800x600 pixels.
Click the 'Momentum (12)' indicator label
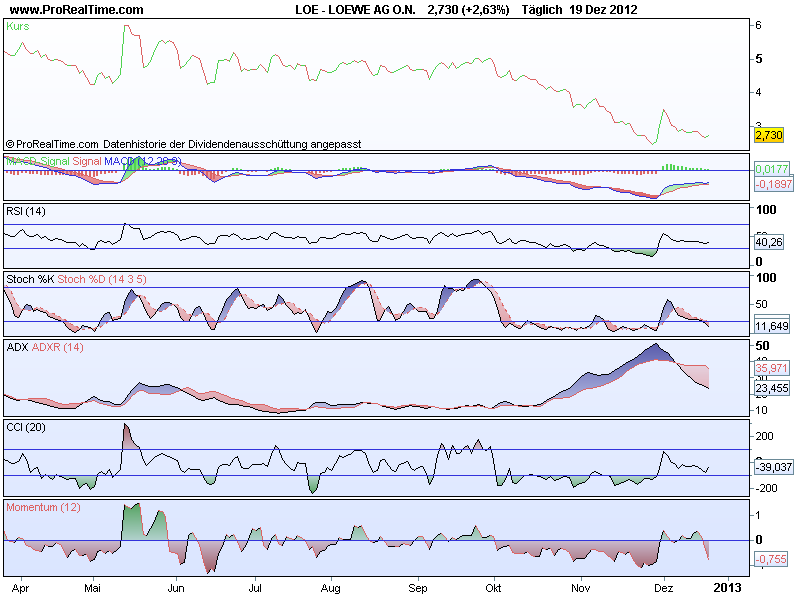43,507
